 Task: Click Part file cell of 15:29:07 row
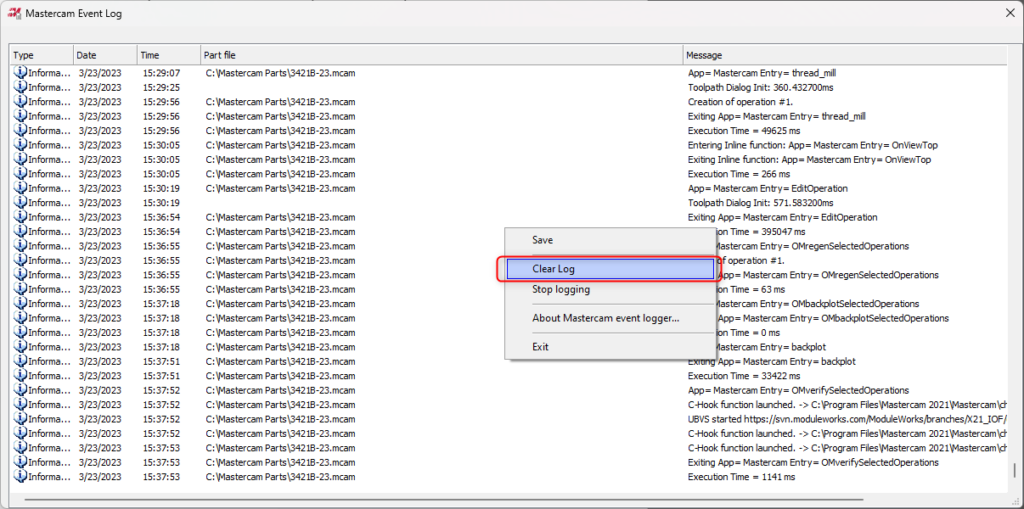tap(280, 73)
